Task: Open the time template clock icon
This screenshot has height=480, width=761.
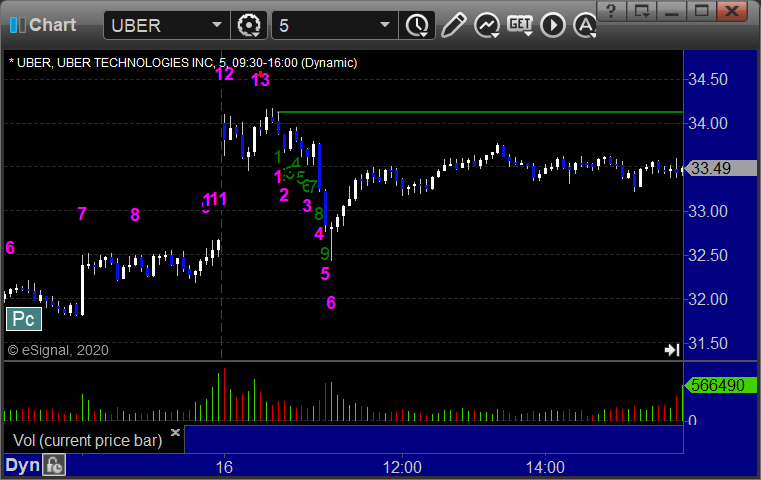Action: pos(417,25)
